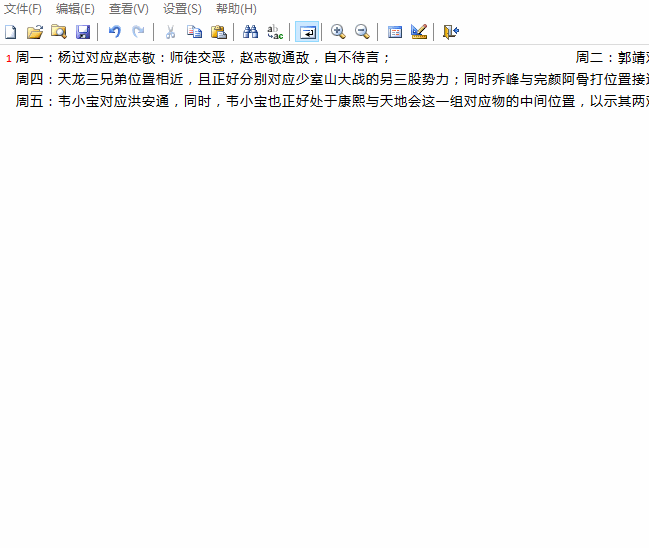Open Find with the binoculars icon
The width and height of the screenshot is (649, 548).
(250, 32)
